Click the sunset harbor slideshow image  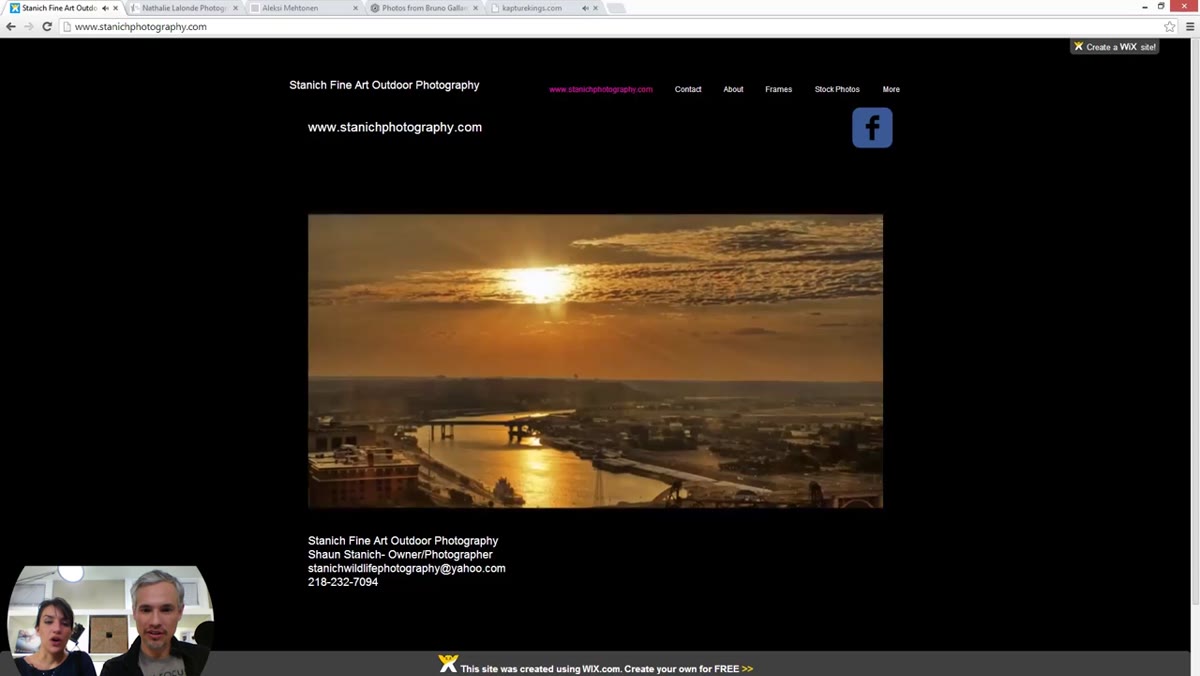tap(595, 361)
